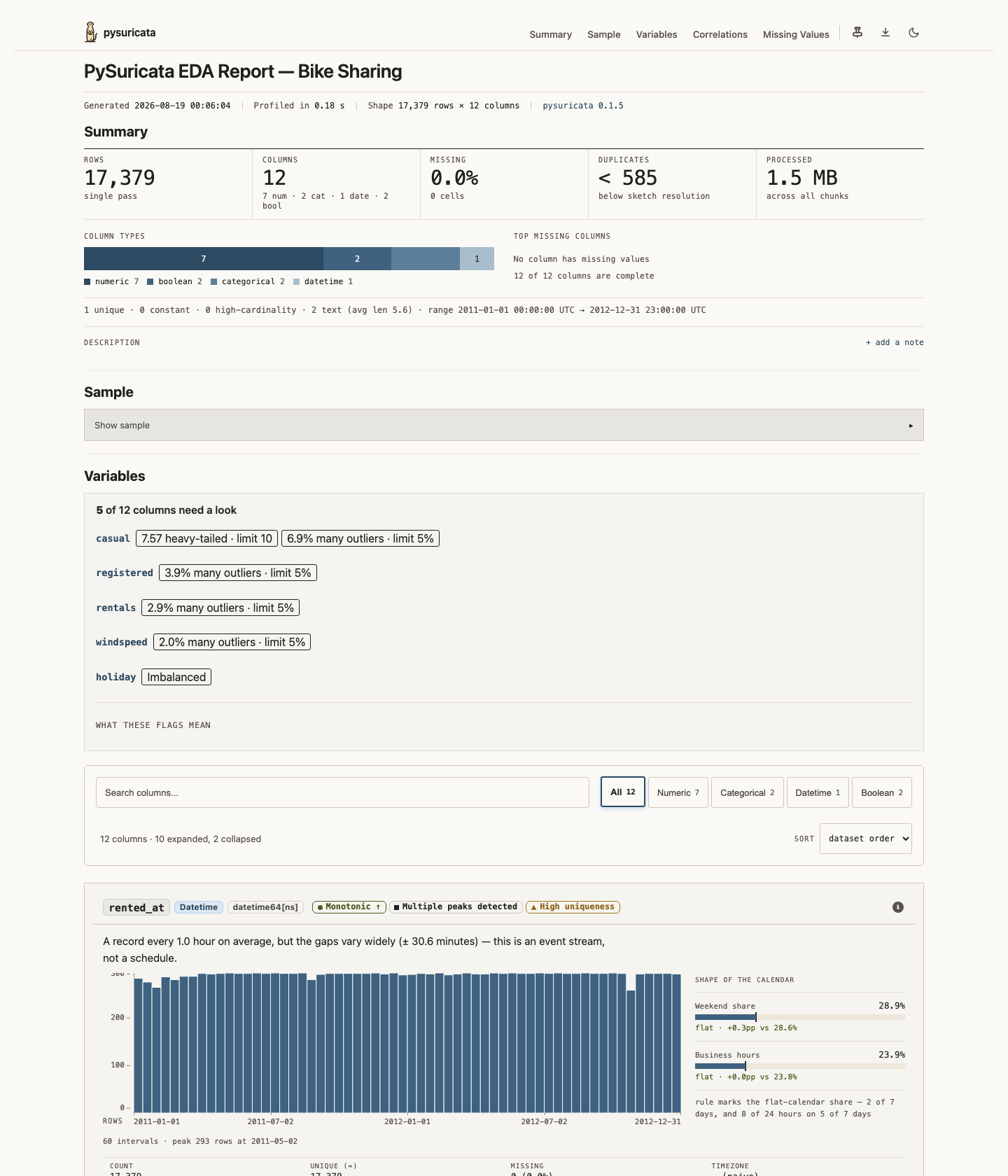Open info icon on rented_at card
The height and width of the screenshot is (1176, 1008).
[x=898, y=907]
